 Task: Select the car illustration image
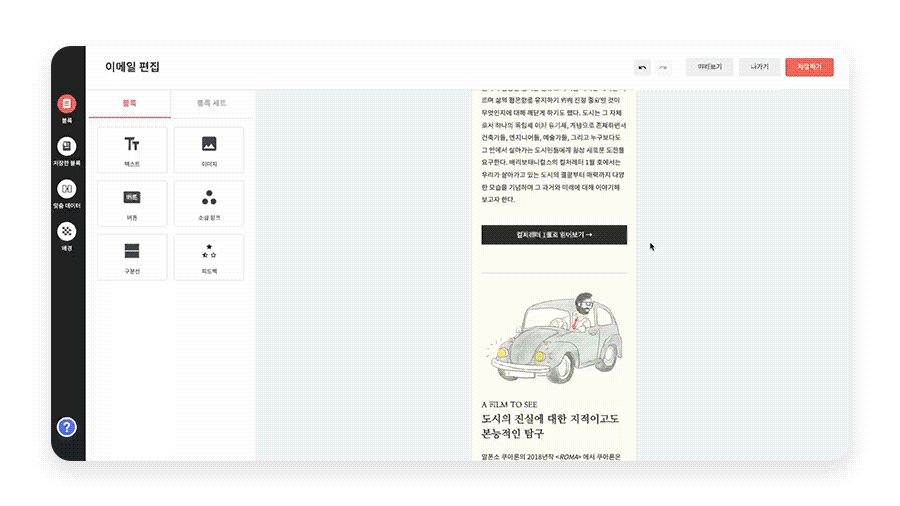point(554,338)
